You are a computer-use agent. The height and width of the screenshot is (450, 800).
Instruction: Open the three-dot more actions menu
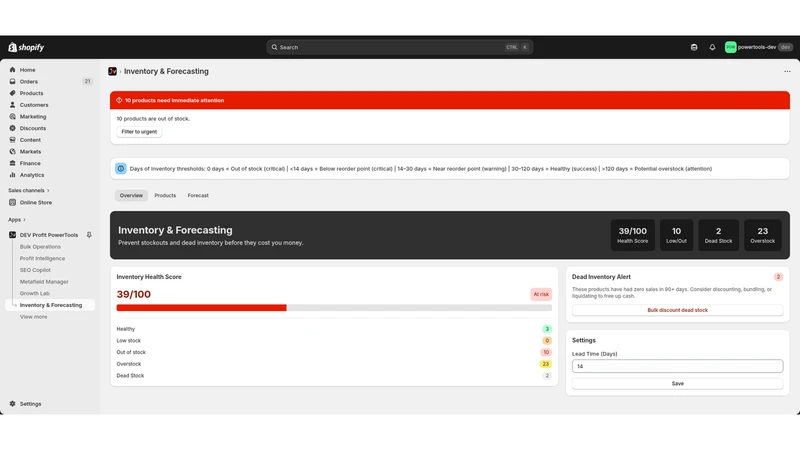787,71
